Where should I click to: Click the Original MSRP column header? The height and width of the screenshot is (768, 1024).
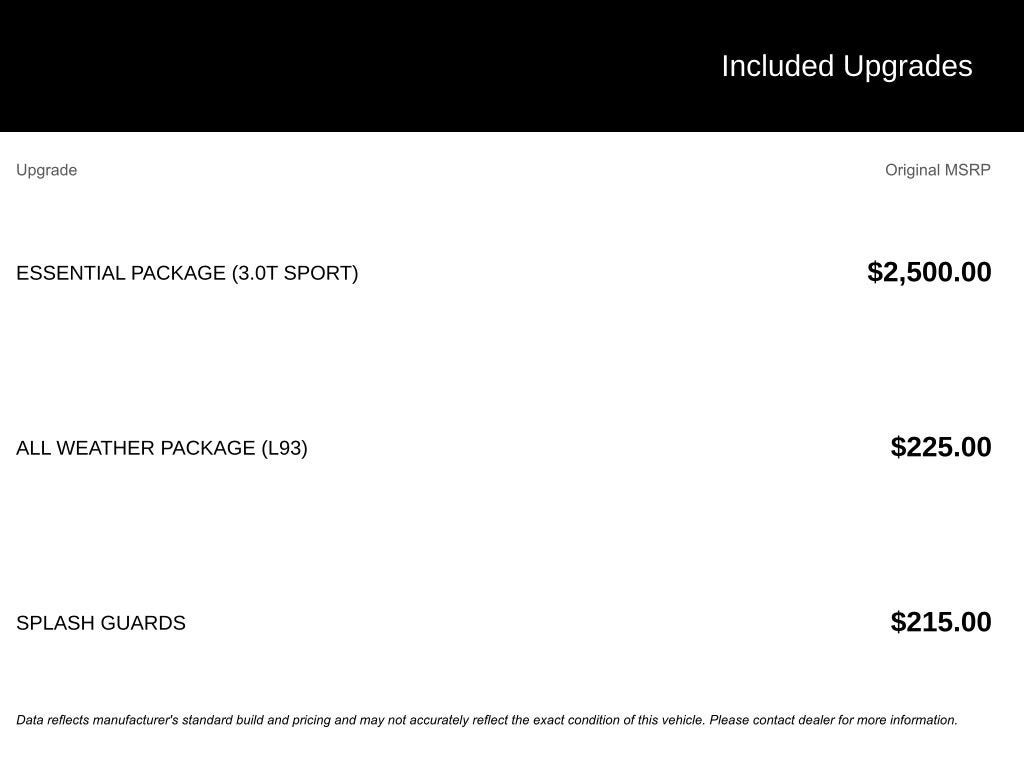pos(937,170)
